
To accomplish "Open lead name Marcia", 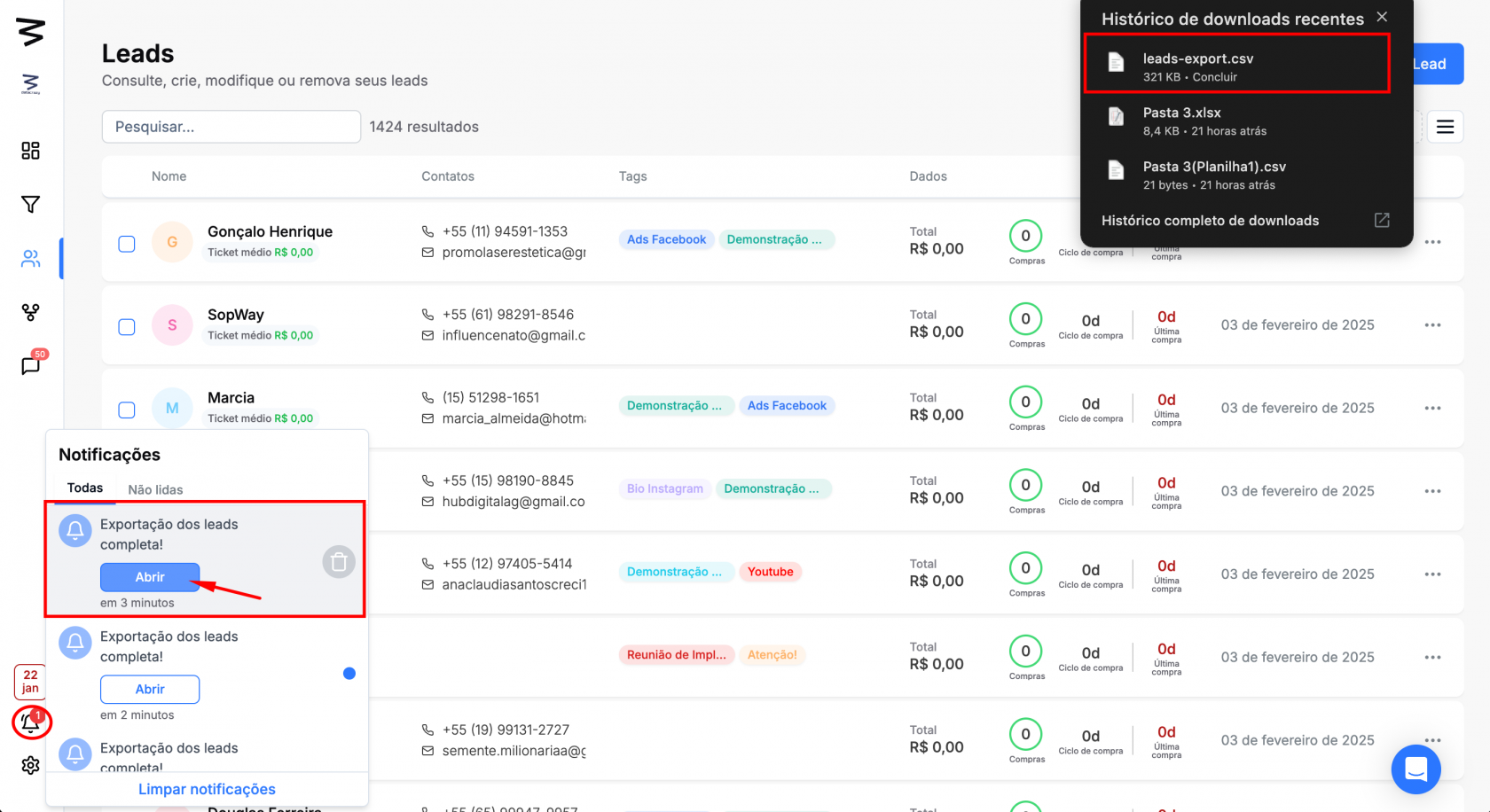I will click(231, 398).
